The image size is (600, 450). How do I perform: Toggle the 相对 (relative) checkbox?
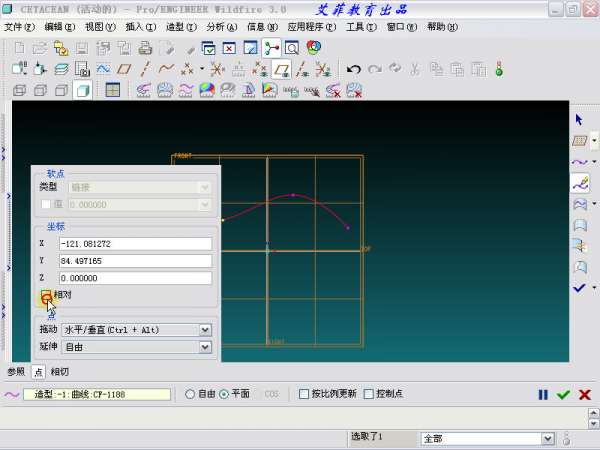coord(46,295)
